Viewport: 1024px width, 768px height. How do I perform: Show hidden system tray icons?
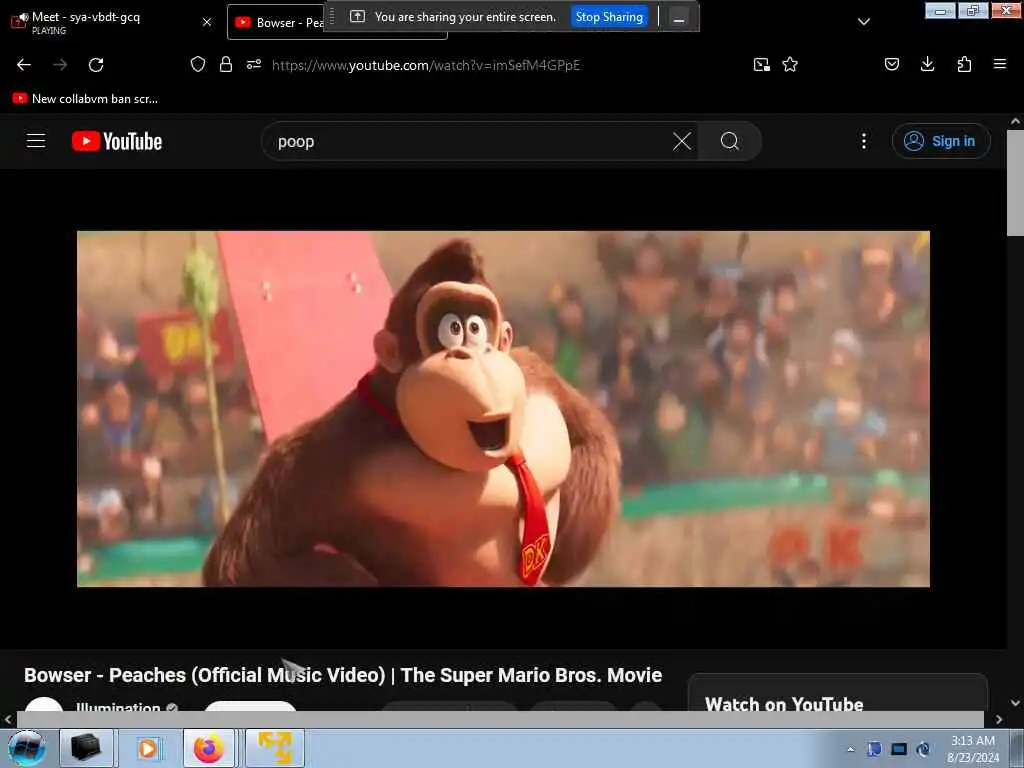[x=850, y=749]
